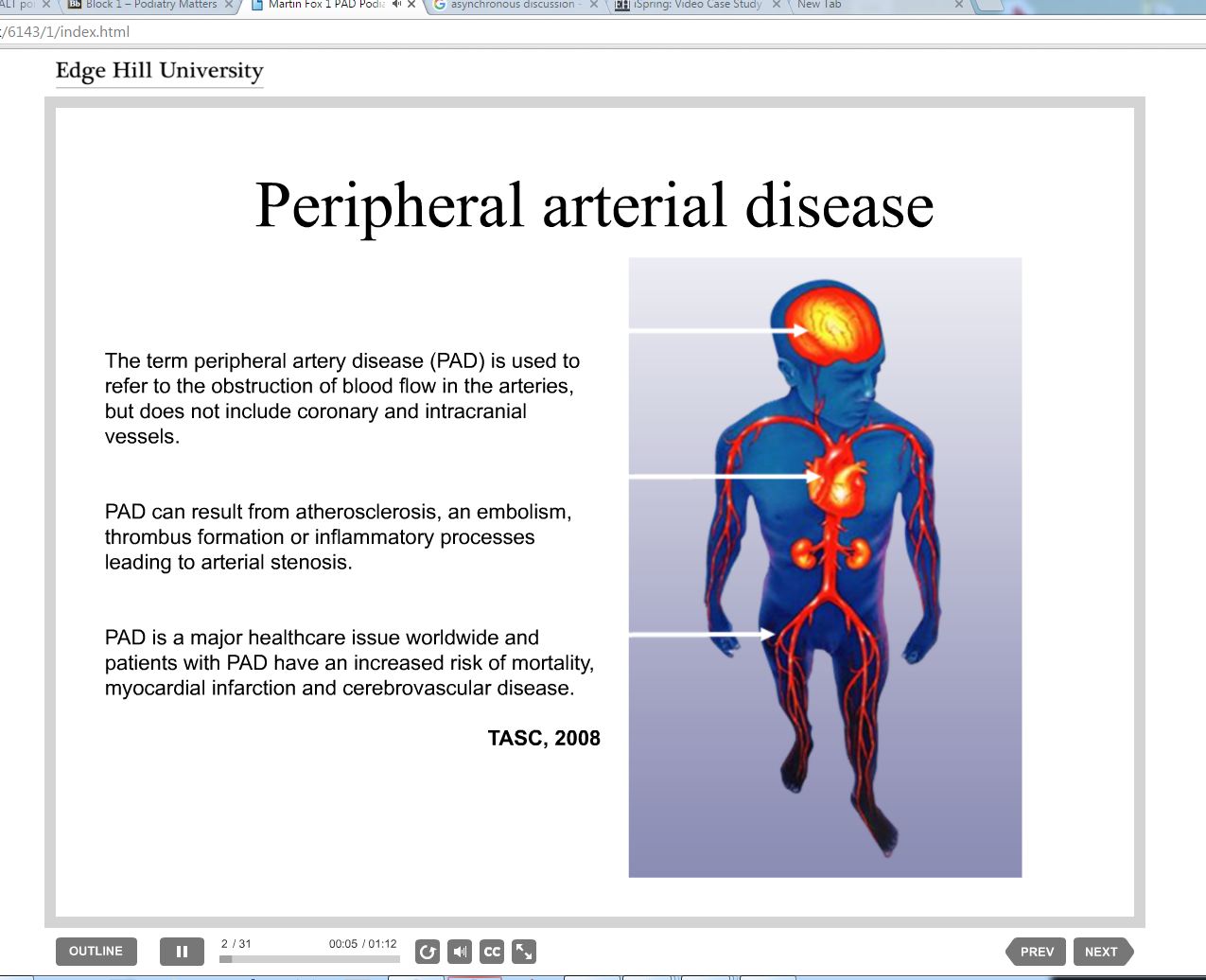Image resolution: width=1206 pixels, height=980 pixels.
Task: Replay the current slide
Action: (x=428, y=952)
